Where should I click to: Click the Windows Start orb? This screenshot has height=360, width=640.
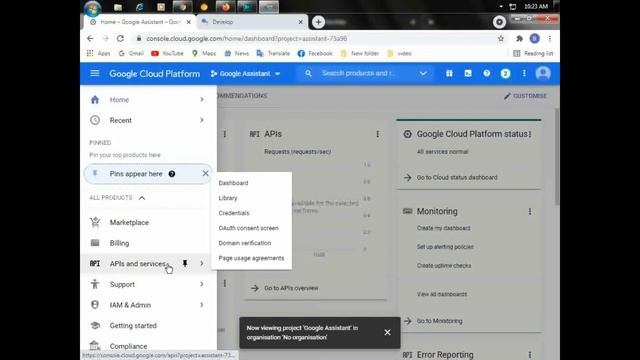click(93, 7)
